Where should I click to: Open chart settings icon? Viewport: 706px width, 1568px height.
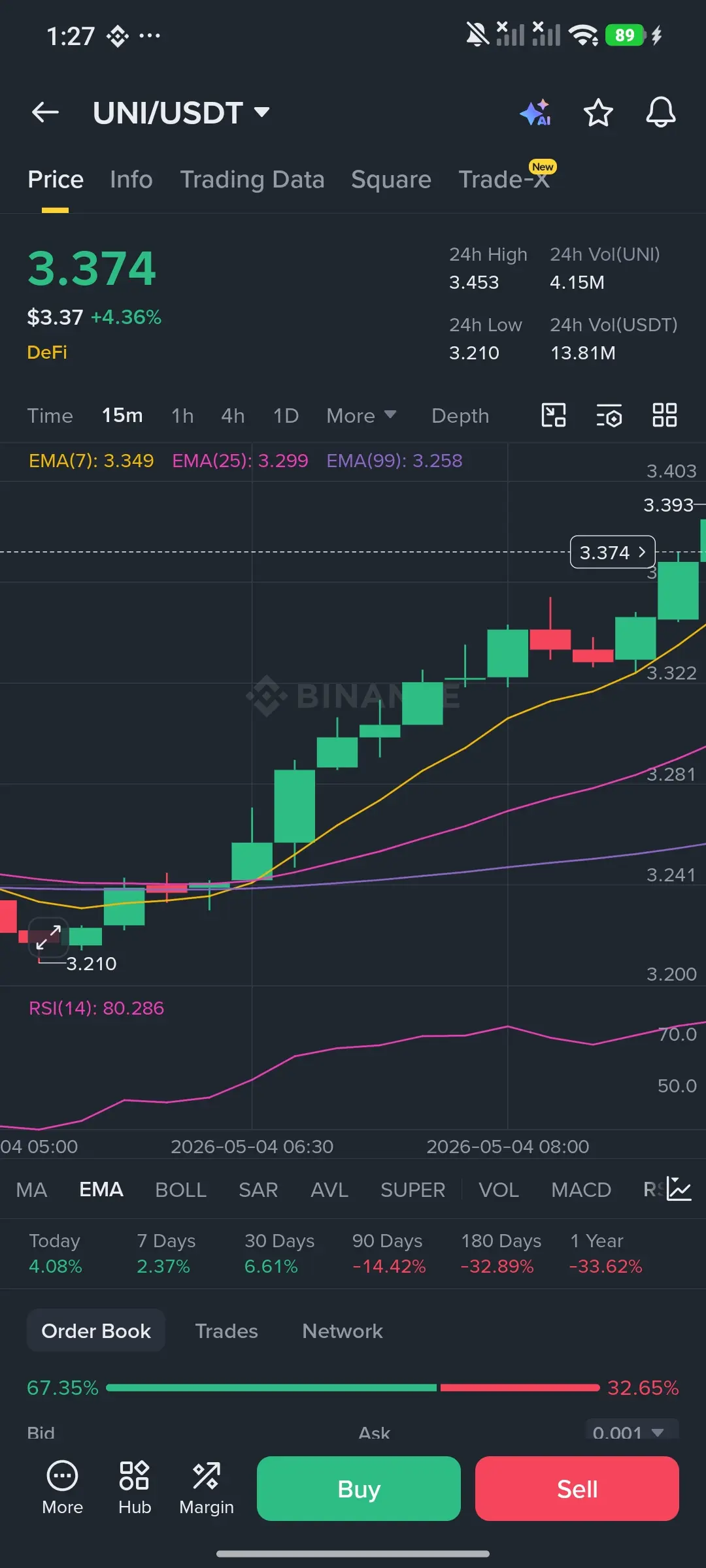tap(609, 415)
